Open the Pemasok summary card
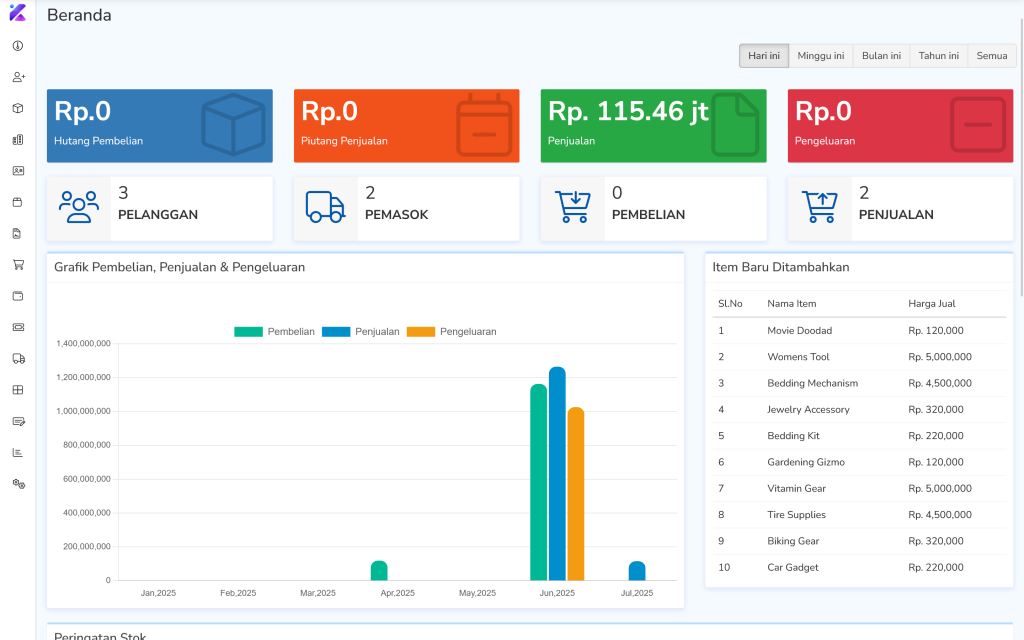This screenshot has height=640, width=1024. coord(406,209)
